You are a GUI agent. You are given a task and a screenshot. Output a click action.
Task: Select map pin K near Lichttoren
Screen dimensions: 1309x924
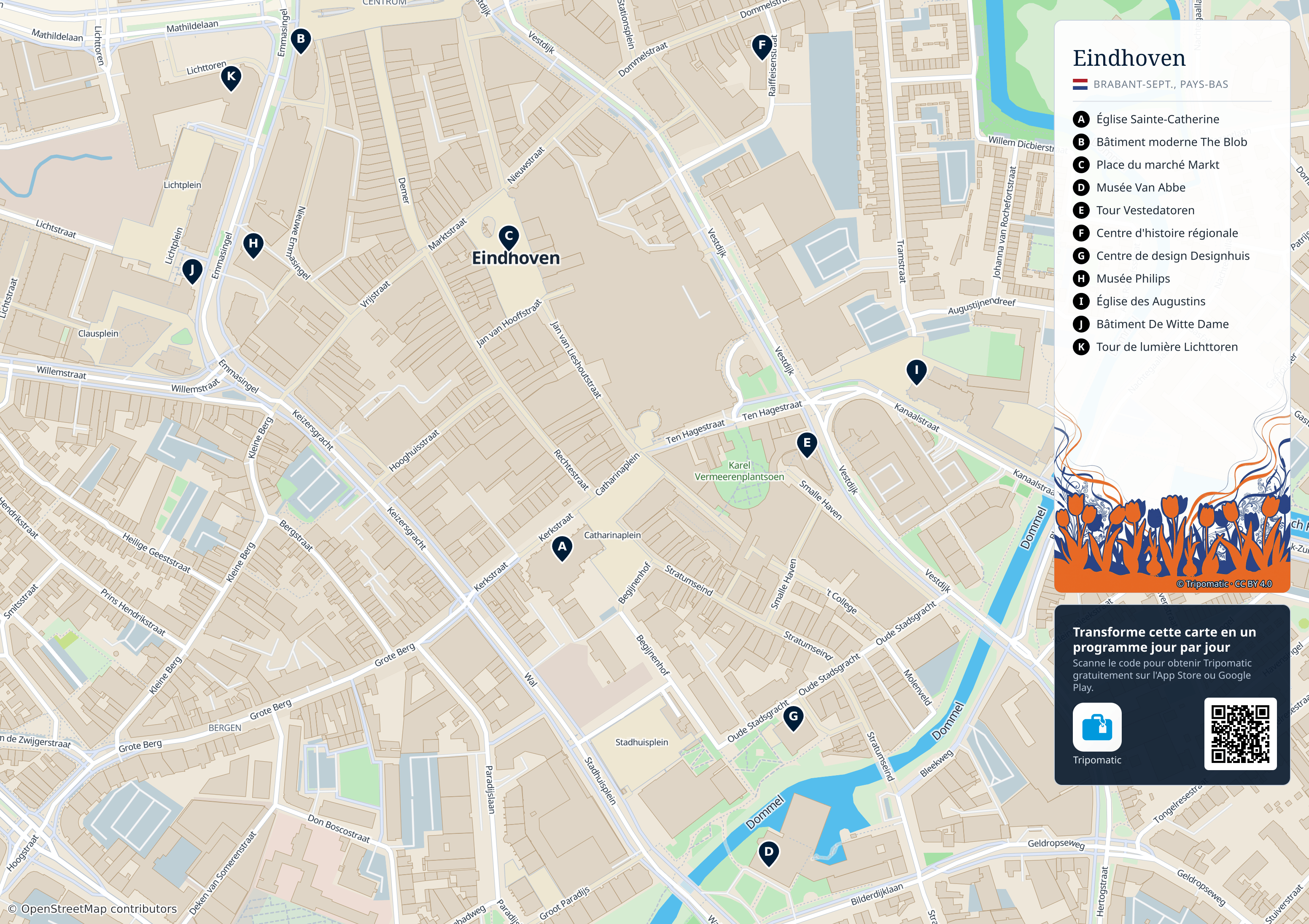pos(231,78)
